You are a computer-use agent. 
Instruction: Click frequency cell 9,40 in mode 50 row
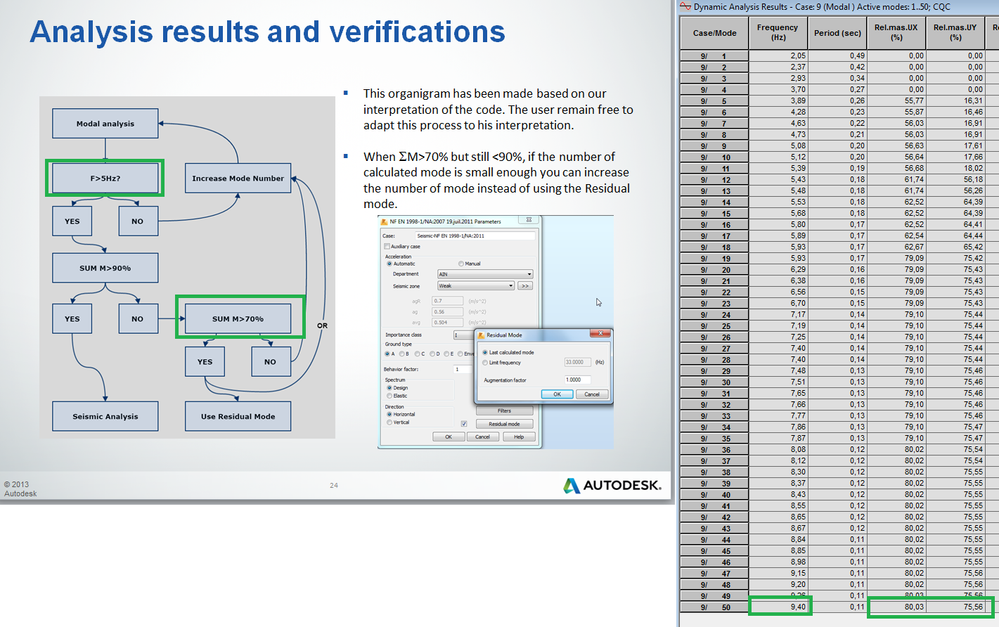pyautogui.click(x=779, y=607)
